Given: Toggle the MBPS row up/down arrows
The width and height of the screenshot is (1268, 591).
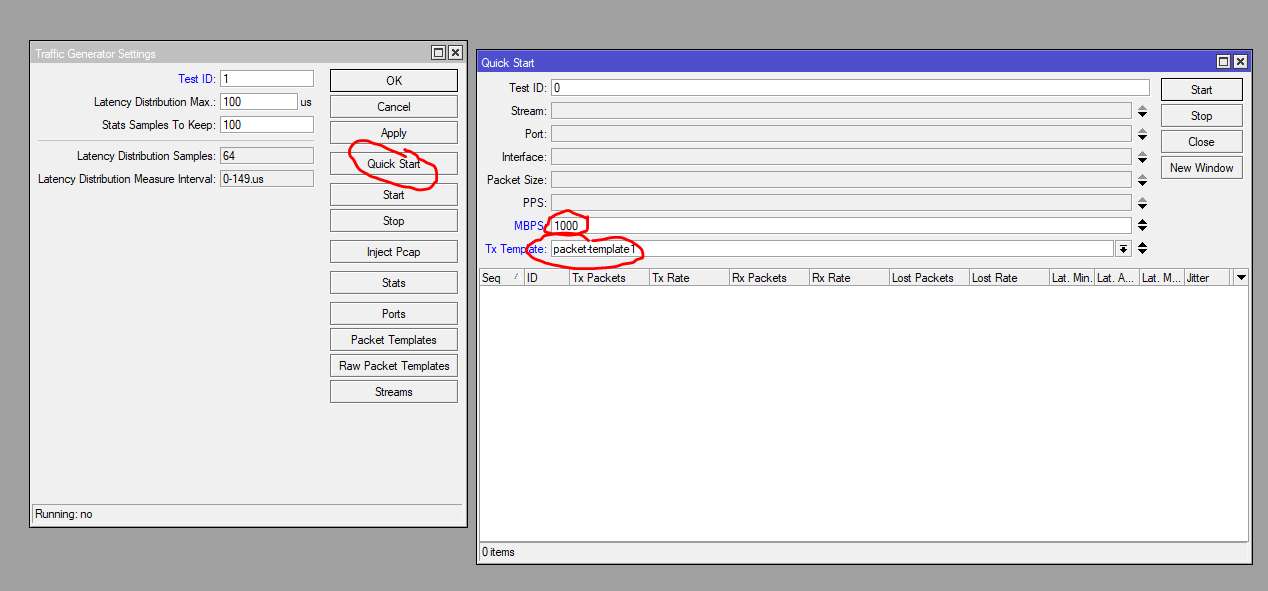Looking at the screenshot, I should pos(1142,226).
